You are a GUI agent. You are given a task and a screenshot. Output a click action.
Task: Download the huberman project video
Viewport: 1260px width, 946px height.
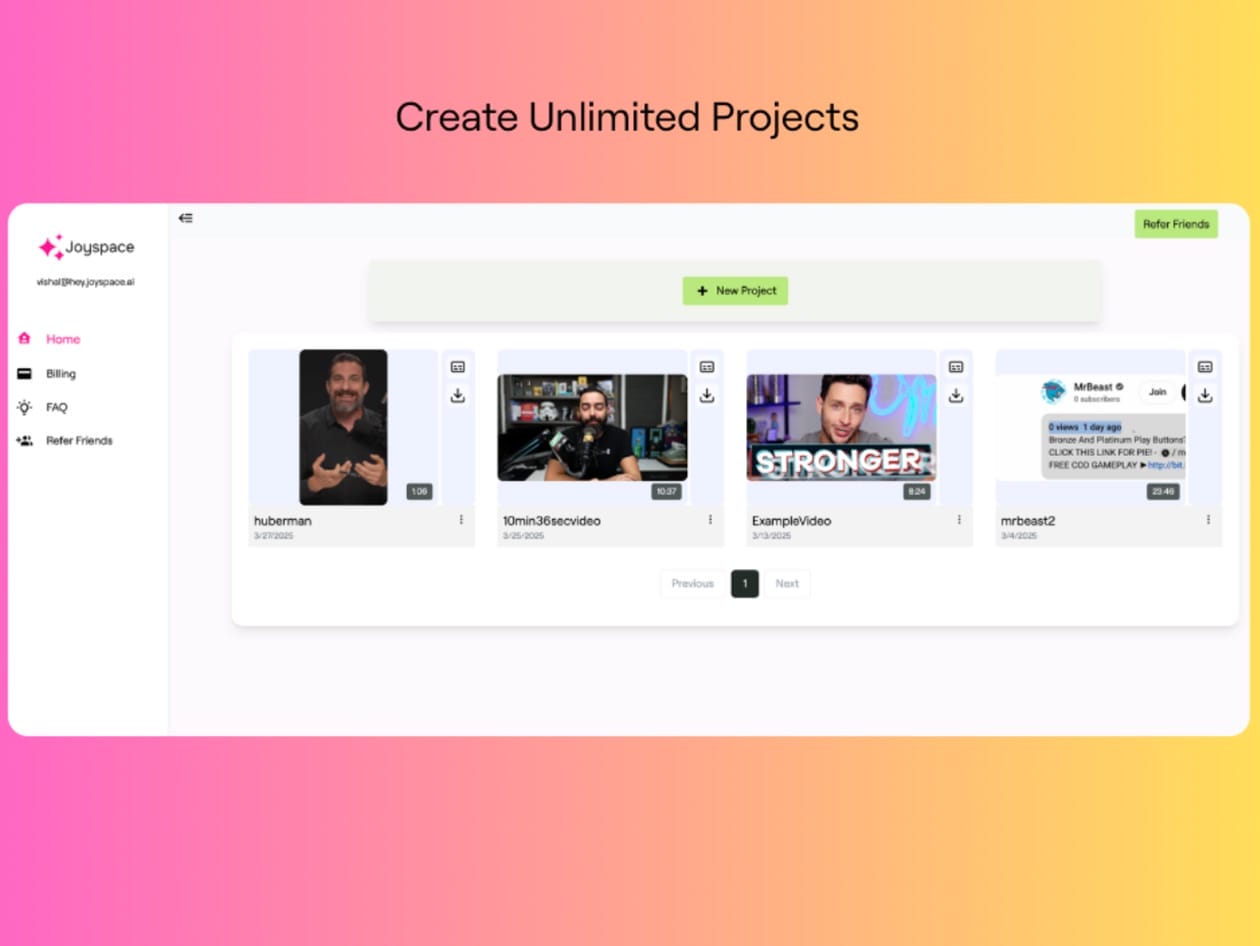click(458, 395)
